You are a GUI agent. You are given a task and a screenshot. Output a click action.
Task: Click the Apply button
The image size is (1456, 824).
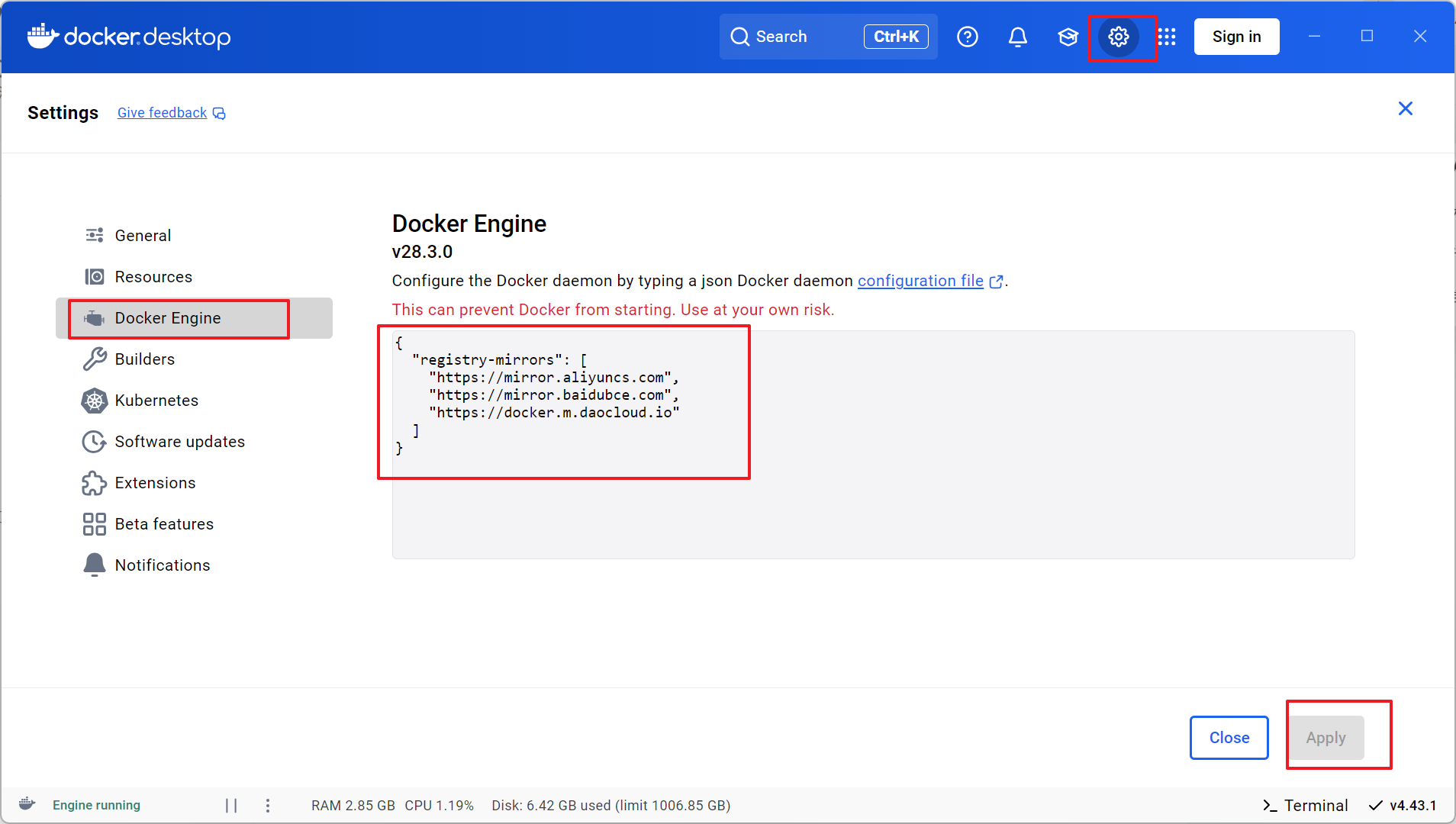click(x=1326, y=738)
